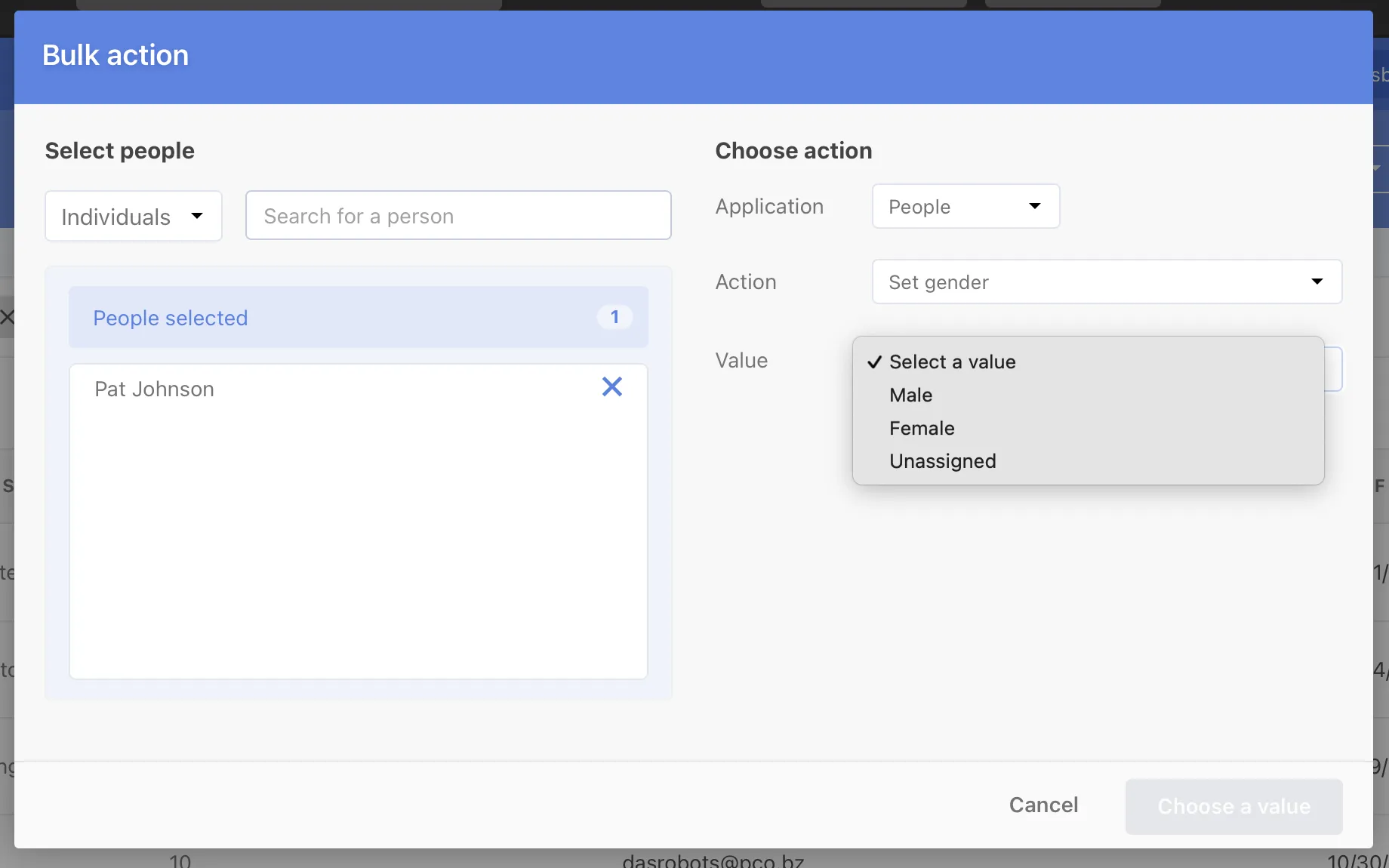Open the Application dropdown showing People
The width and height of the screenshot is (1389, 868).
pos(966,206)
